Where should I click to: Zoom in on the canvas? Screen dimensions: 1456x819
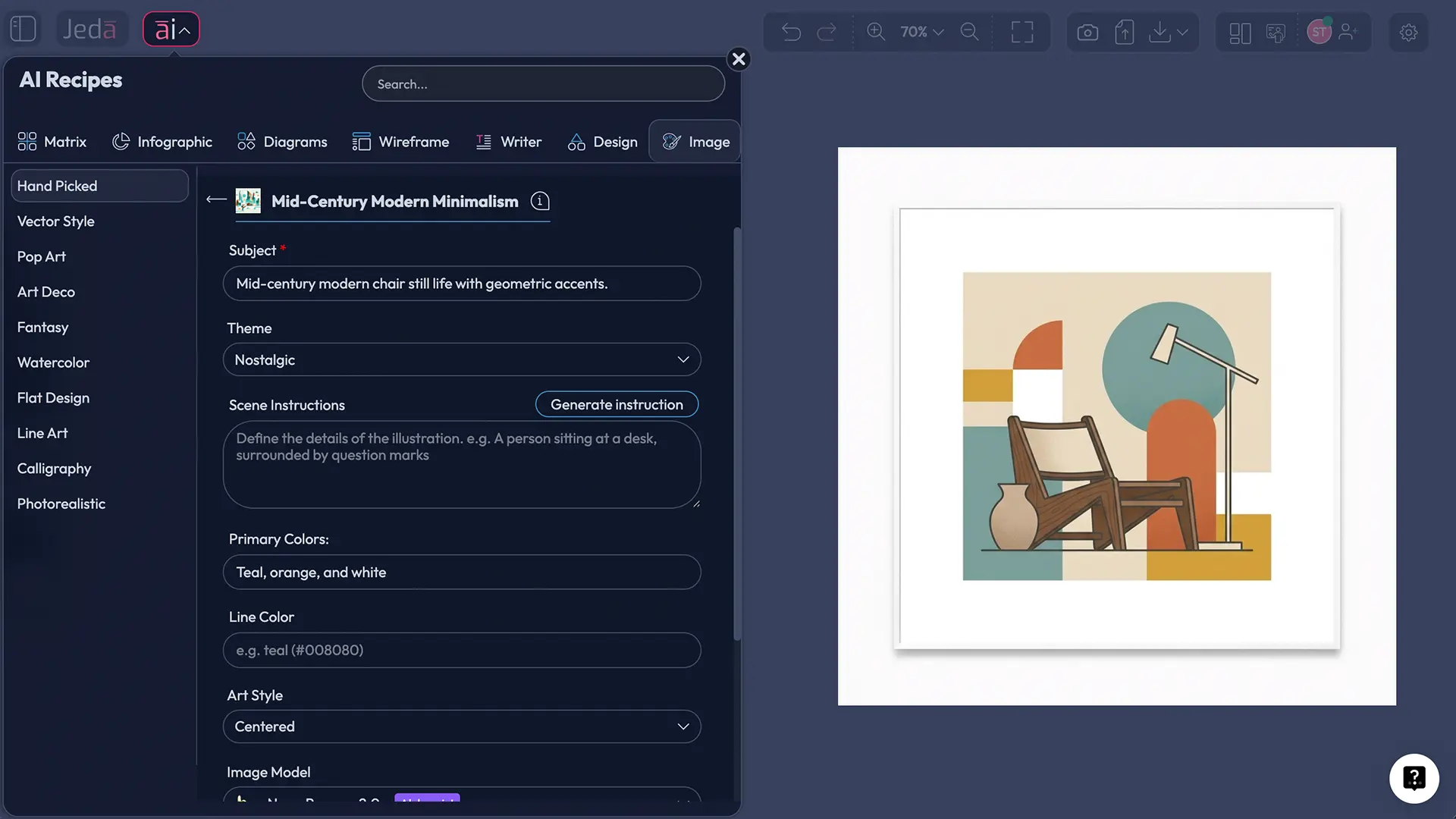[x=876, y=32]
